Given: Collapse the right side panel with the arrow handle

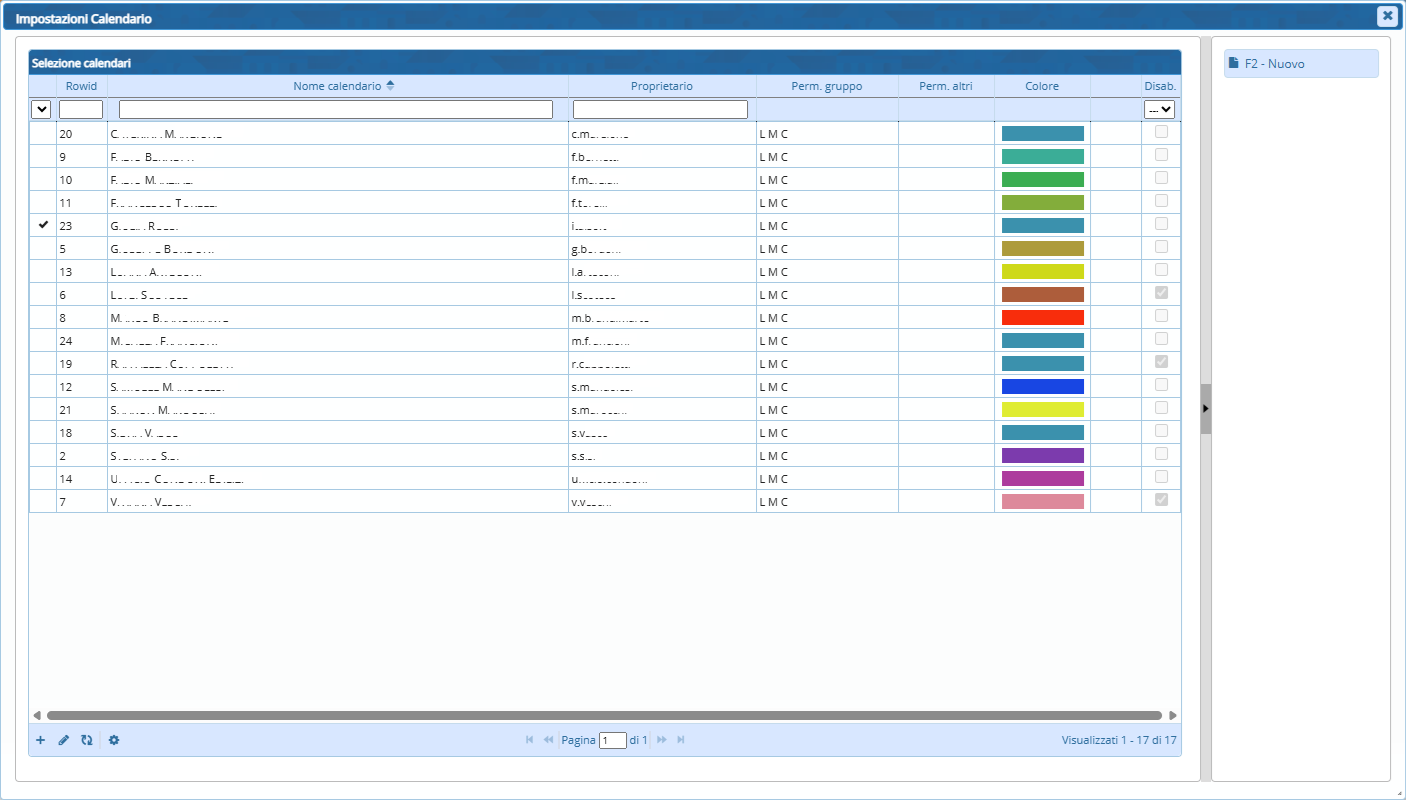Looking at the screenshot, I should [1206, 408].
